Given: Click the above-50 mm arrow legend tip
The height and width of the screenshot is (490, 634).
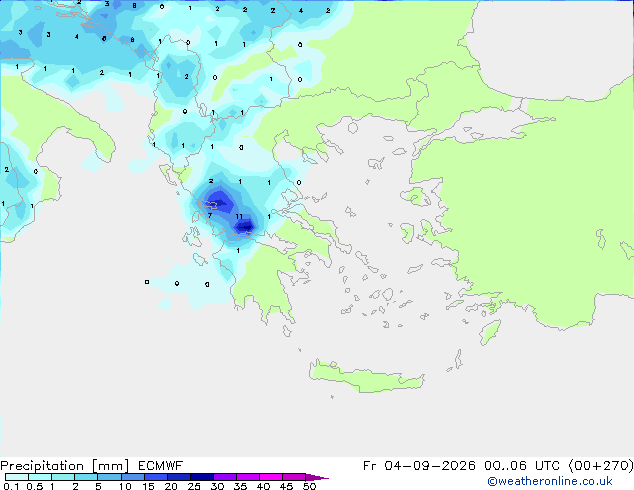Looking at the screenshot, I should (x=317, y=477).
